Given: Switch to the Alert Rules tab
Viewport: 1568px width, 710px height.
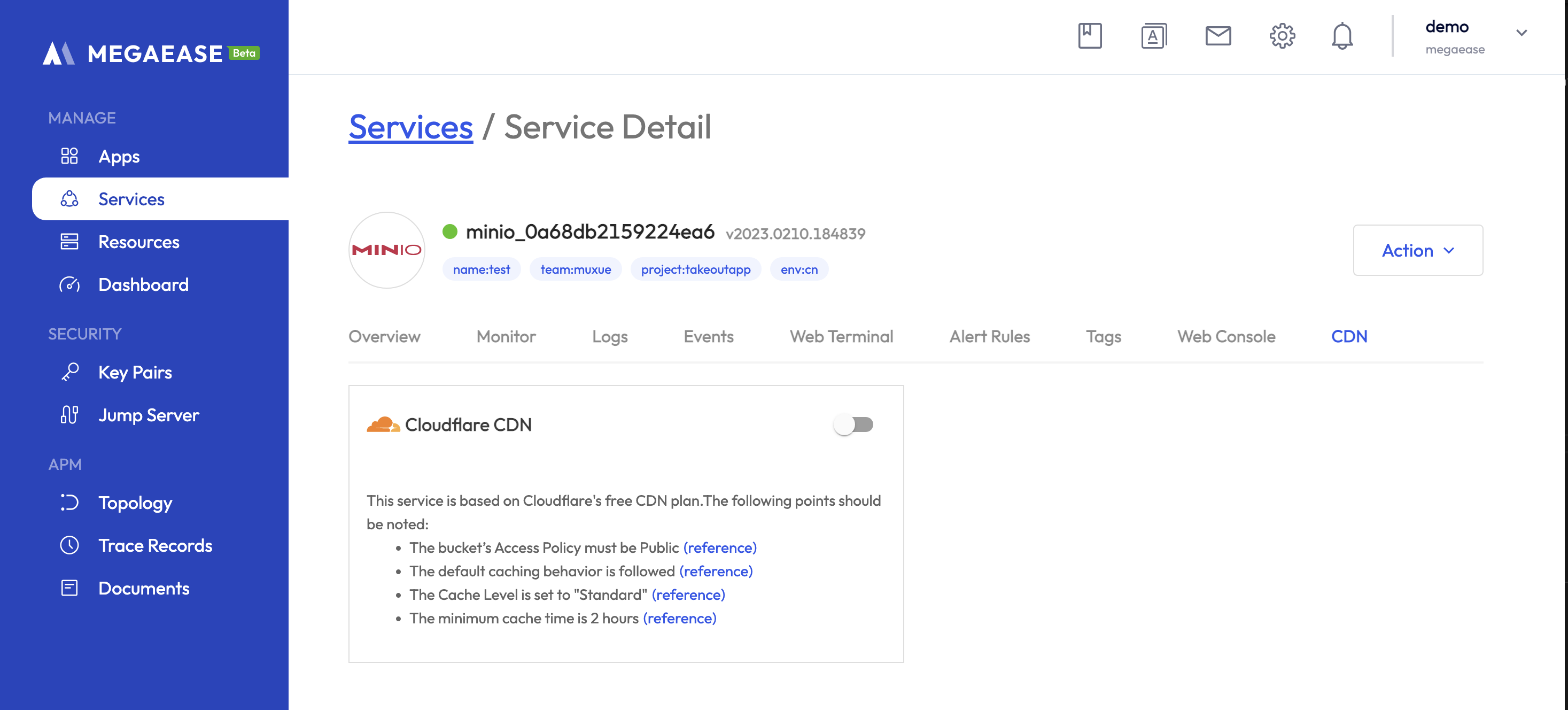Looking at the screenshot, I should (989, 336).
